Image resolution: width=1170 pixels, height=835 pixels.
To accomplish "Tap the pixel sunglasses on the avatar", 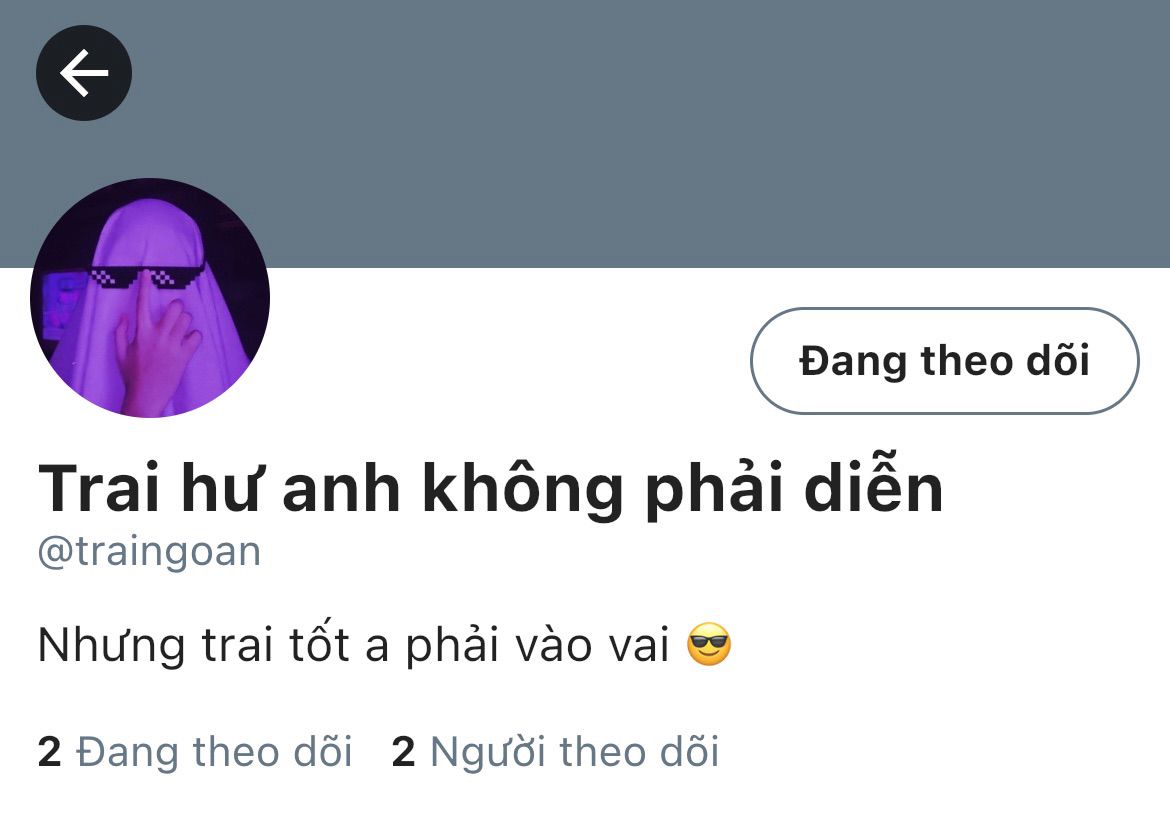I will 147,276.
